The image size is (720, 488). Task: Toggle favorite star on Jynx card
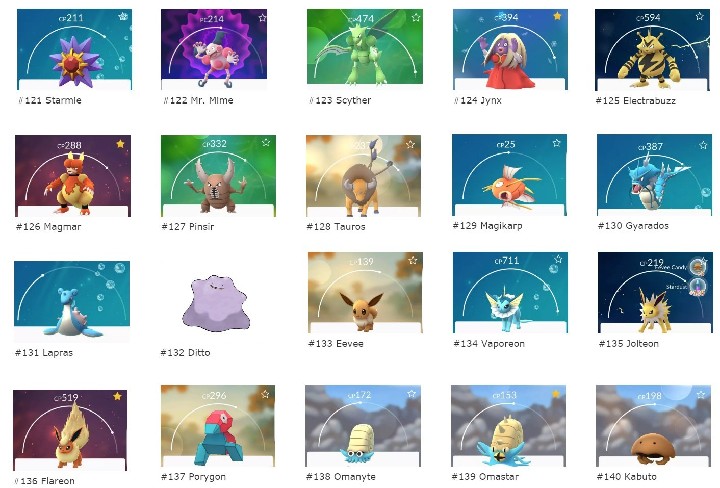pos(557,16)
